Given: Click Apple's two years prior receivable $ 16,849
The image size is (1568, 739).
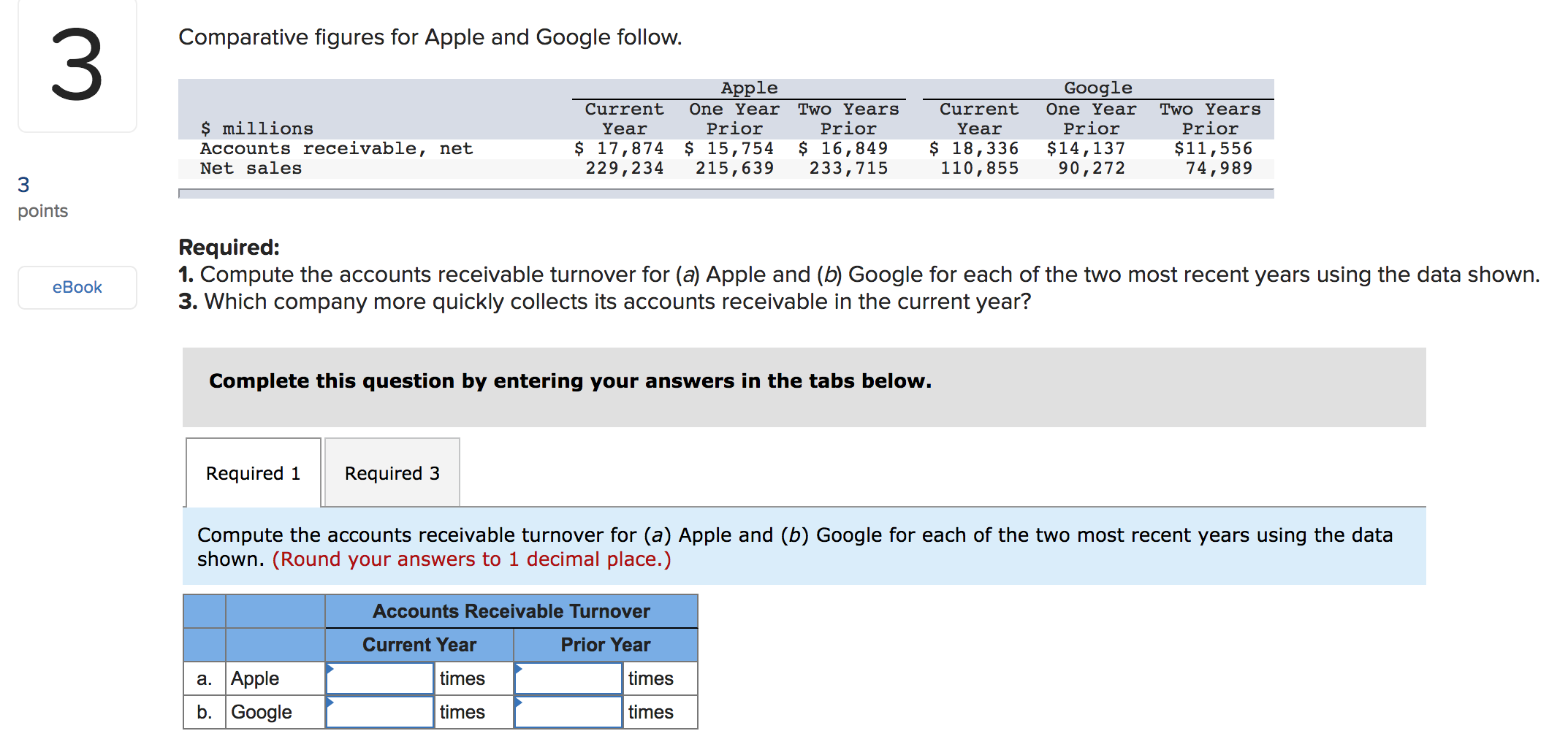Looking at the screenshot, I should coord(843,148).
